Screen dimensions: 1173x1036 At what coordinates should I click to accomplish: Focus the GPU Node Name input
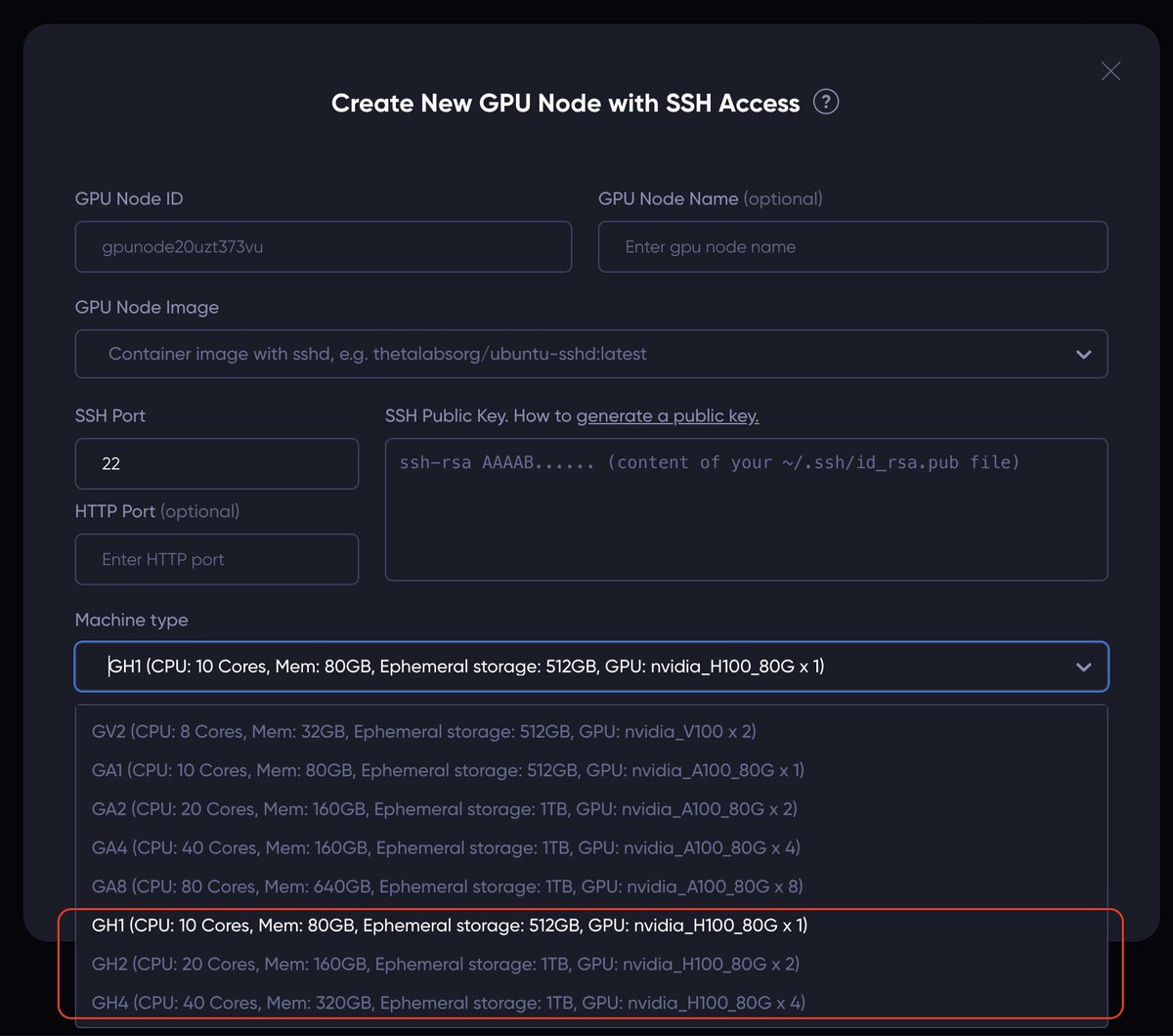pos(852,246)
